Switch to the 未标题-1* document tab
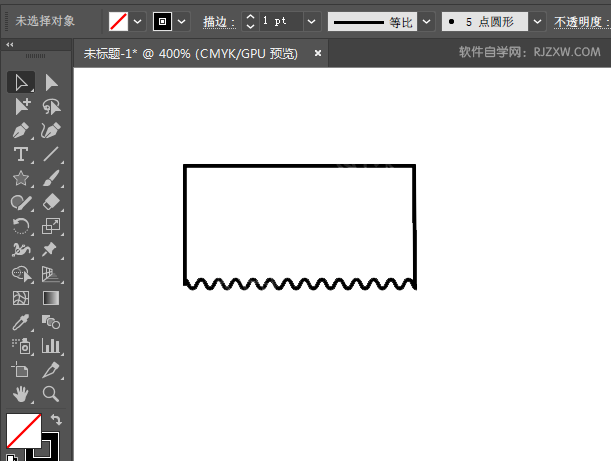Screen dimensions: 611x461 coord(191,53)
